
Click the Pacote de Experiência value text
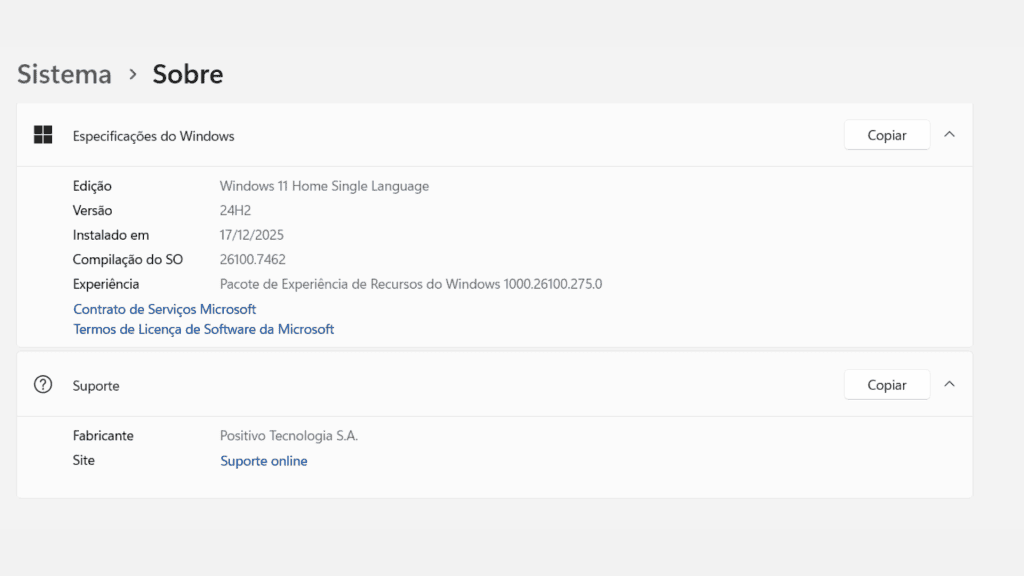coord(410,284)
